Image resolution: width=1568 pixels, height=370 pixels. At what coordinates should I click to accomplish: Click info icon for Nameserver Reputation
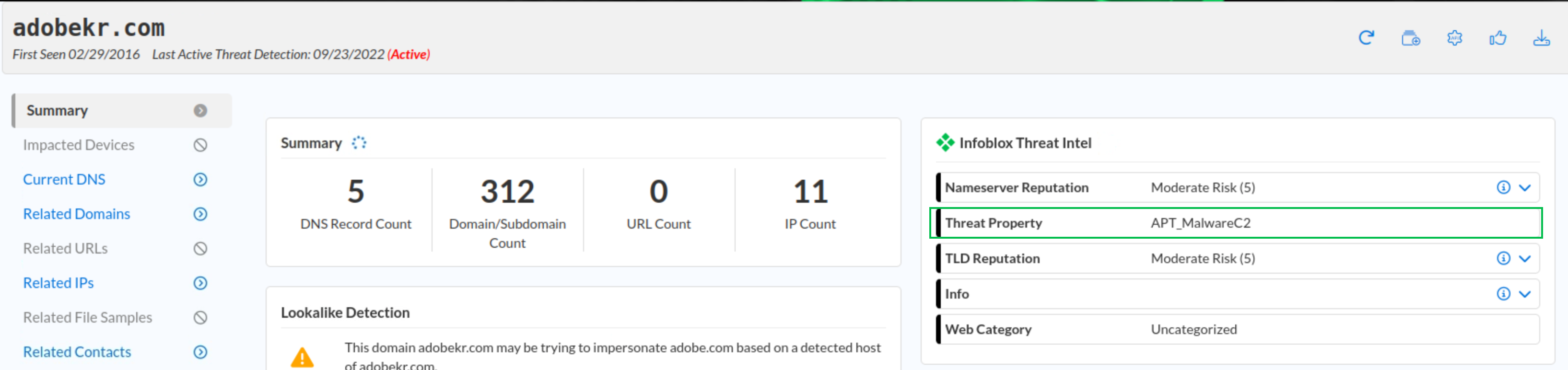pos(1503,187)
